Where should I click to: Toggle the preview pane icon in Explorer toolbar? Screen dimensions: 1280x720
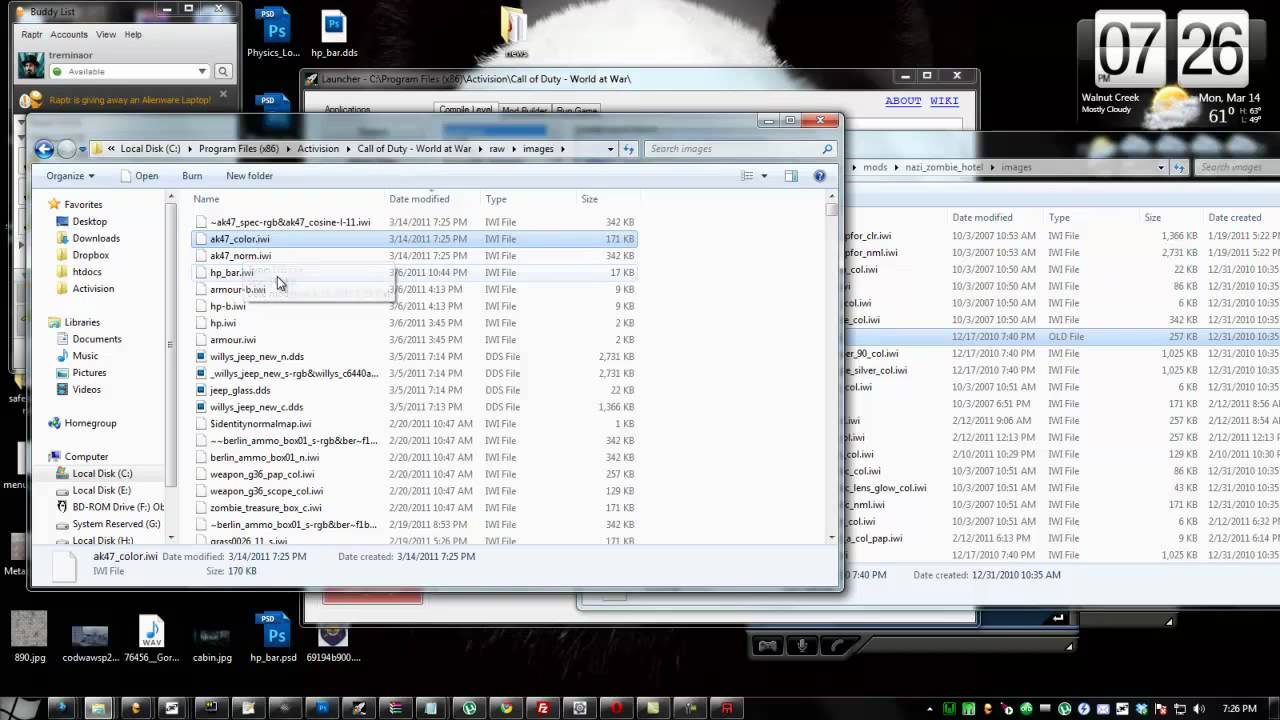point(791,176)
